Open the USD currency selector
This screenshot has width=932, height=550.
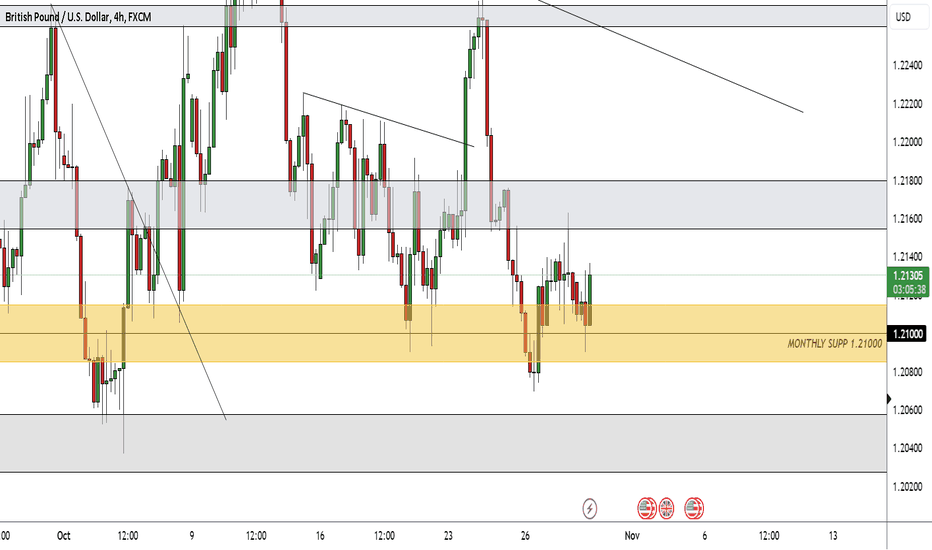tap(903, 17)
